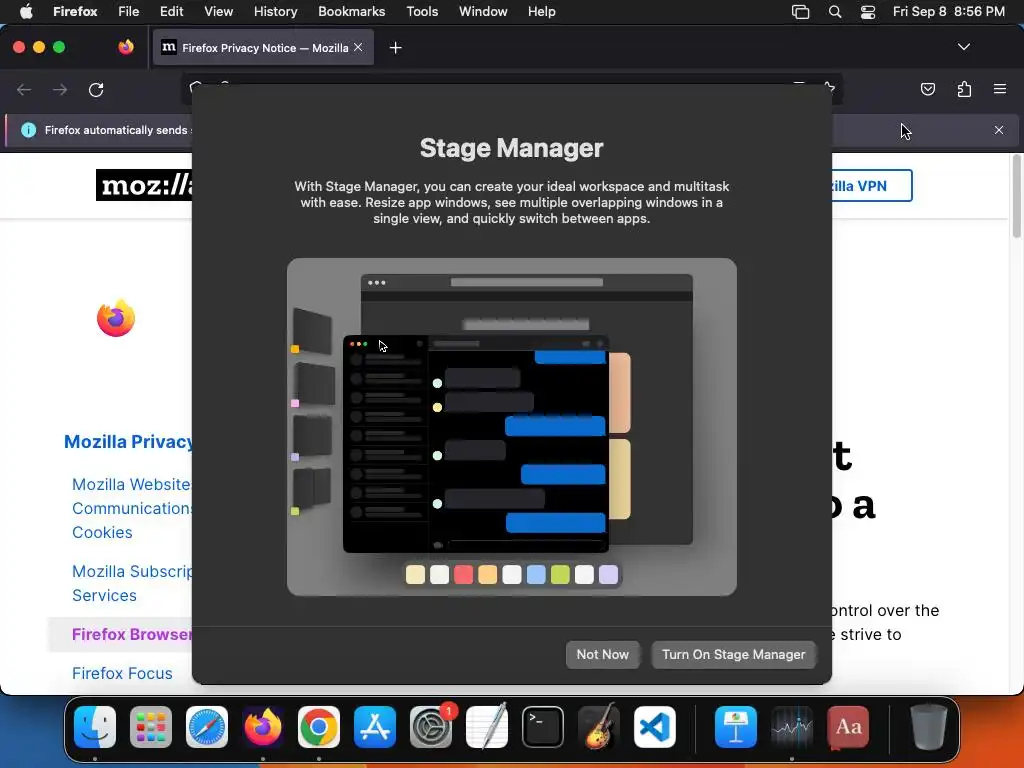
Task: Open the History menu
Action: point(275,11)
